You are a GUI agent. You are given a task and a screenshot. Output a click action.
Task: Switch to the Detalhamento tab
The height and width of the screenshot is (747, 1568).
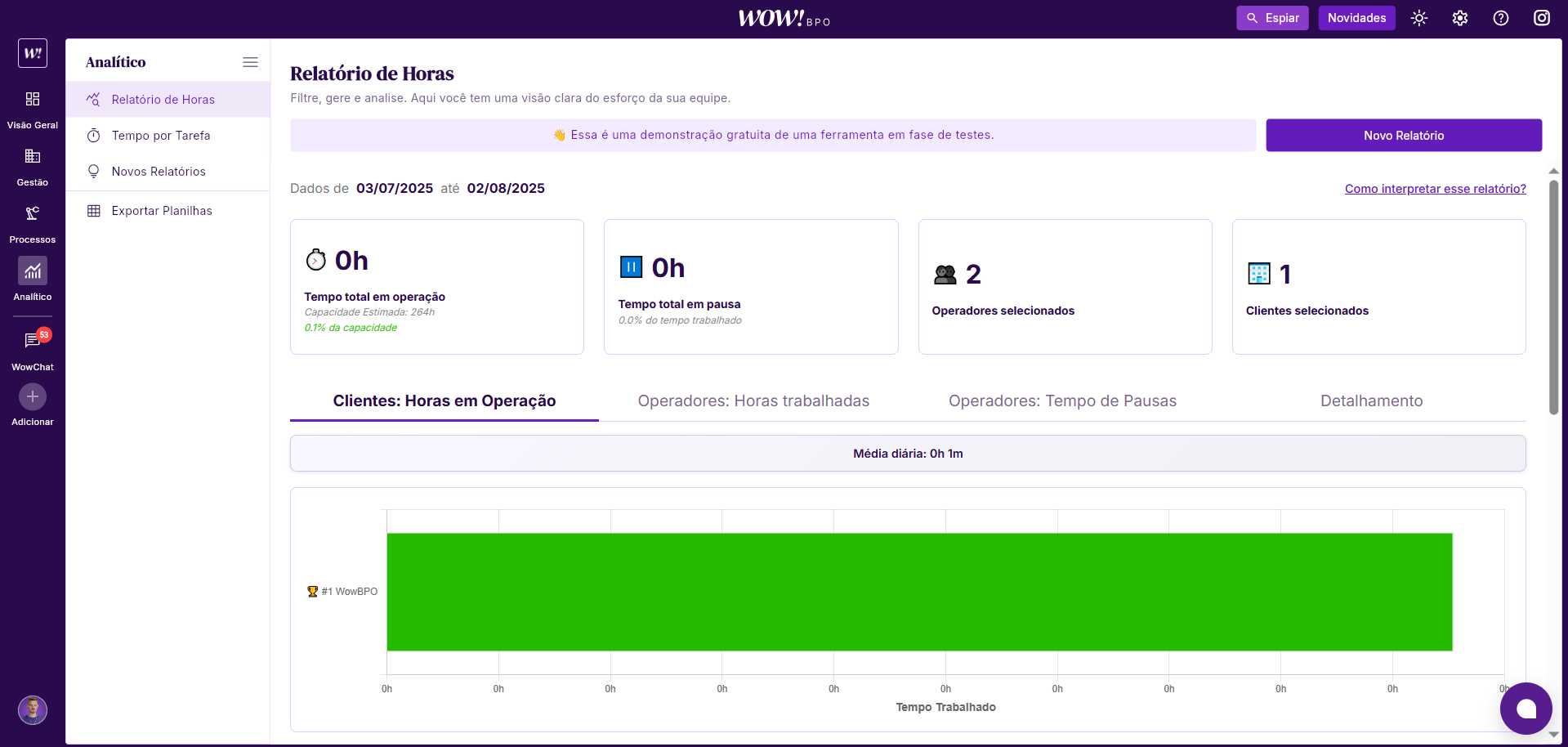click(1371, 401)
